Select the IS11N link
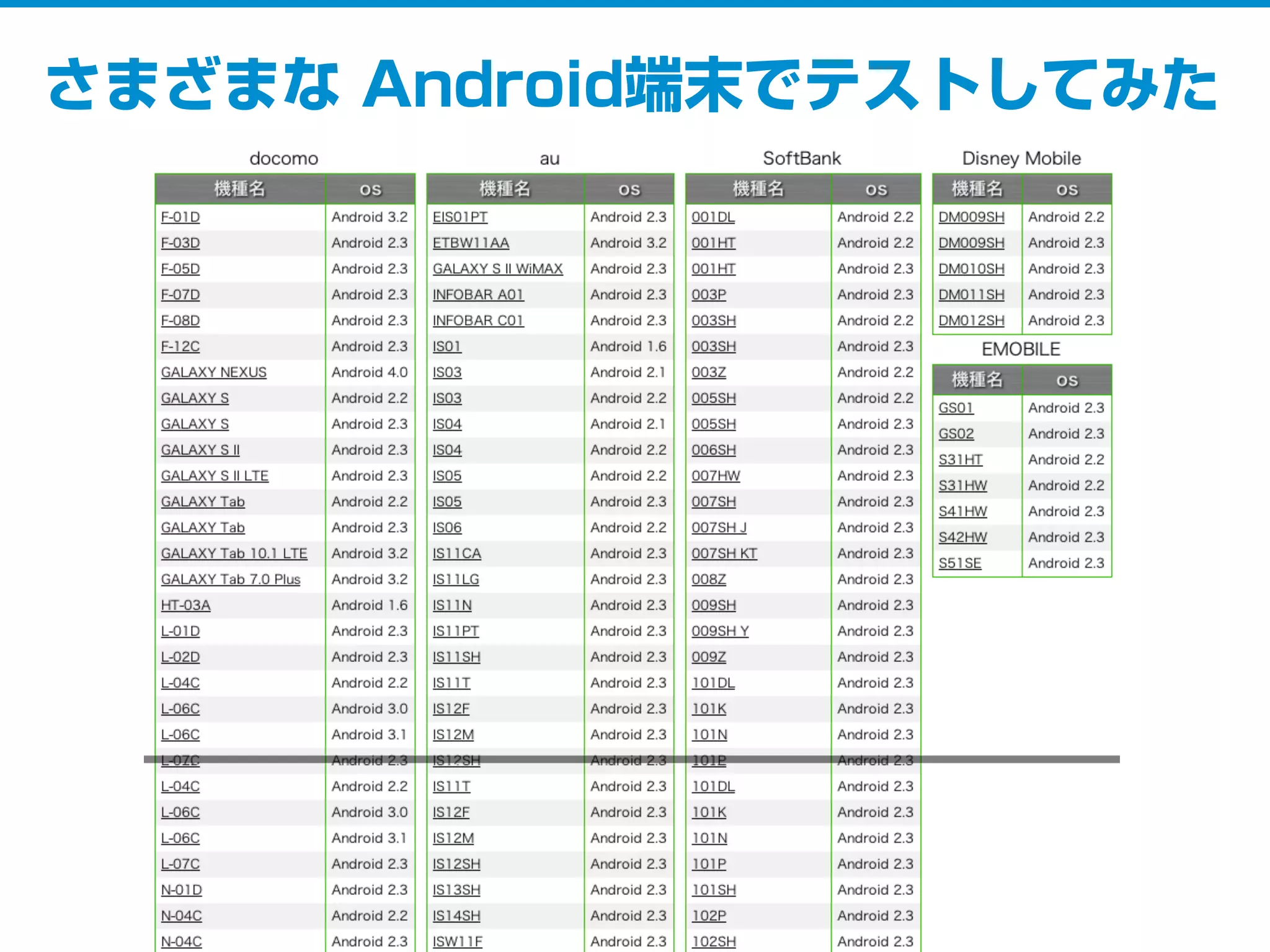The width and height of the screenshot is (1270, 952). (452, 606)
